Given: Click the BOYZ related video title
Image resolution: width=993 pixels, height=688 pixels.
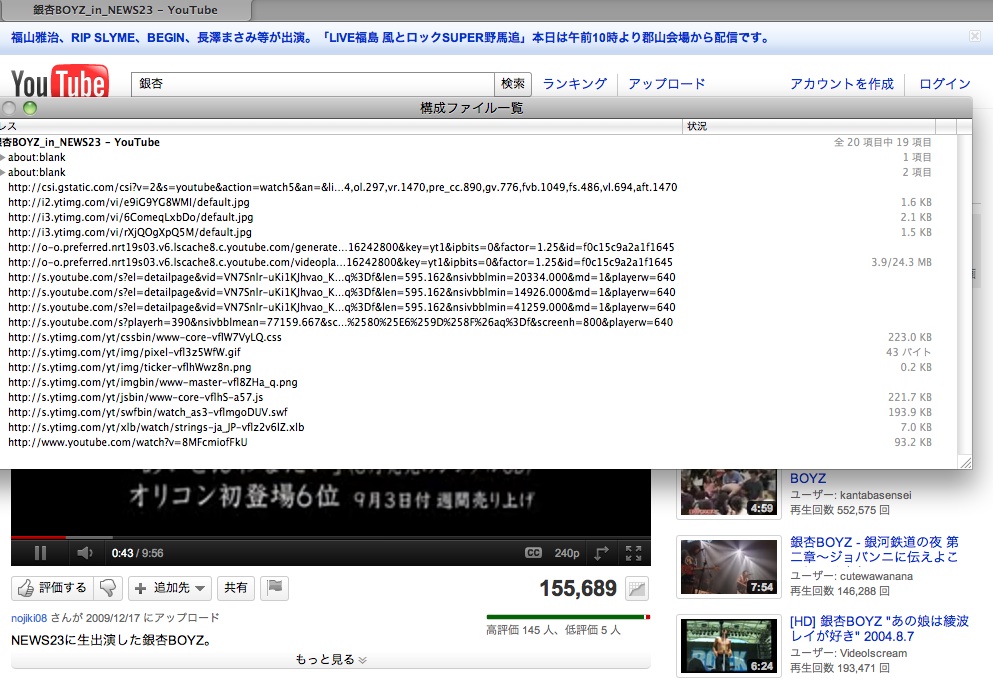Looking at the screenshot, I should (x=808, y=478).
